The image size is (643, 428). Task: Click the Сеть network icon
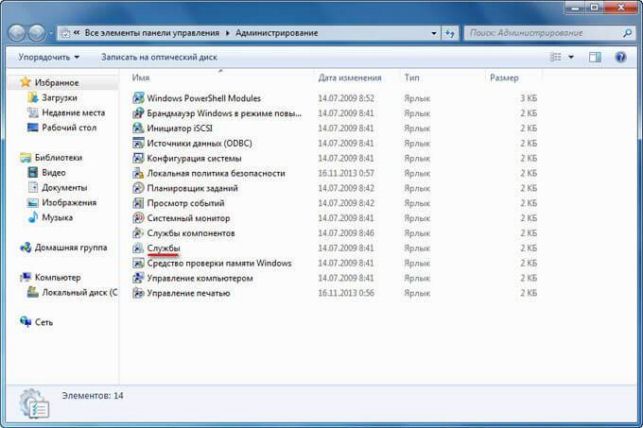tap(25, 322)
